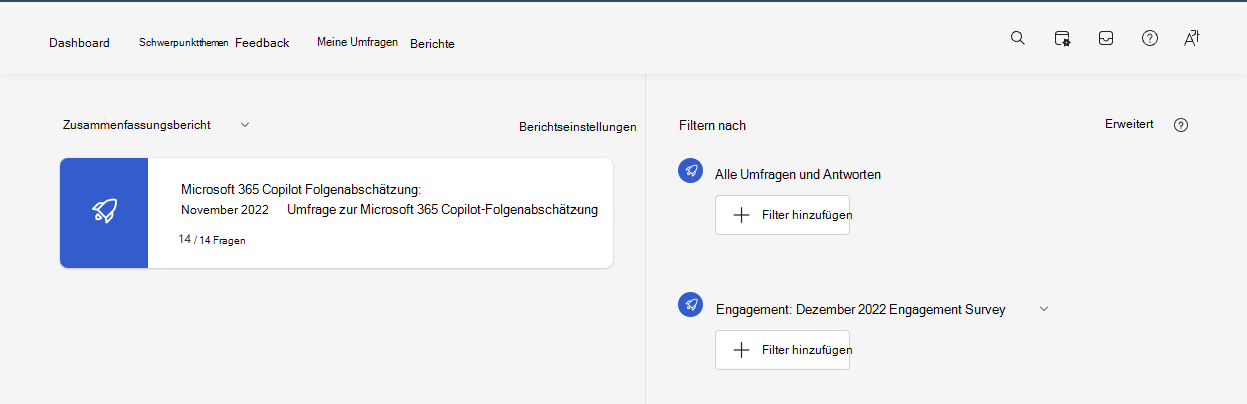
Task: Click the rocket icon beside Alle Umfragen und Antworten
Action: coord(690,170)
